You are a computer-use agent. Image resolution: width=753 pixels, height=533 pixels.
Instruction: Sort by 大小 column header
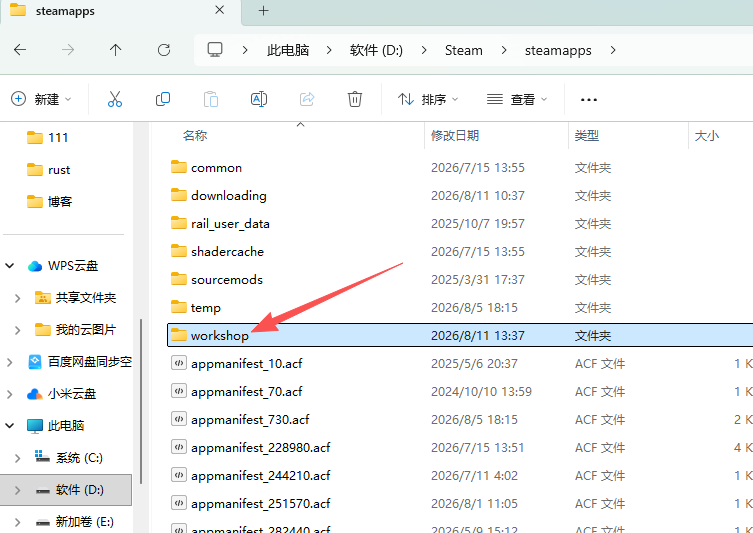[x=706, y=136]
